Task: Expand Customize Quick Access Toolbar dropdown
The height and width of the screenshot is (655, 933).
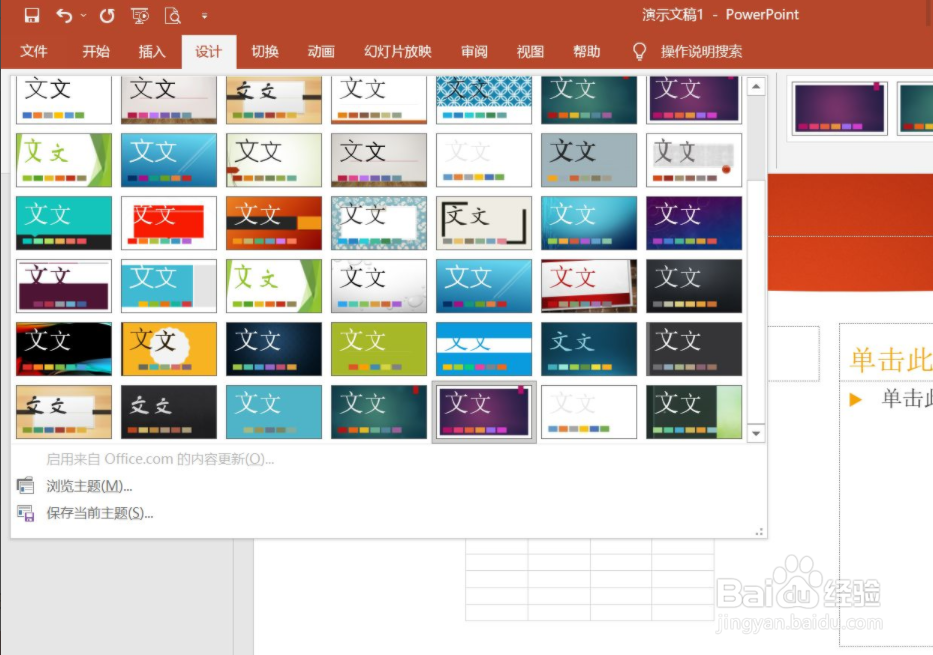Action: point(204,16)
